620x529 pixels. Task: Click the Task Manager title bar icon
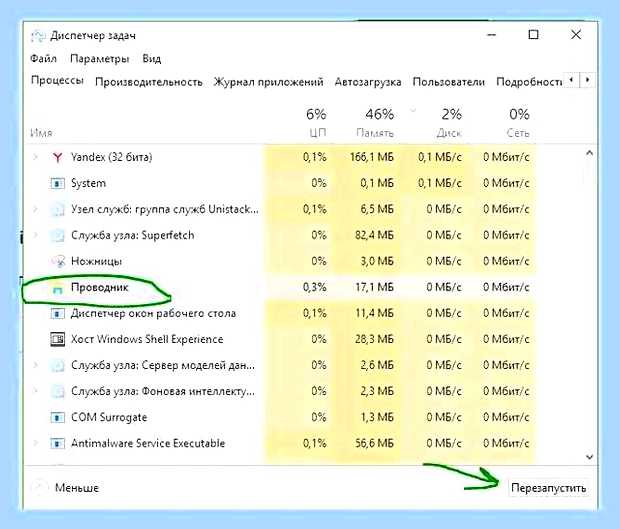[38, 36]
